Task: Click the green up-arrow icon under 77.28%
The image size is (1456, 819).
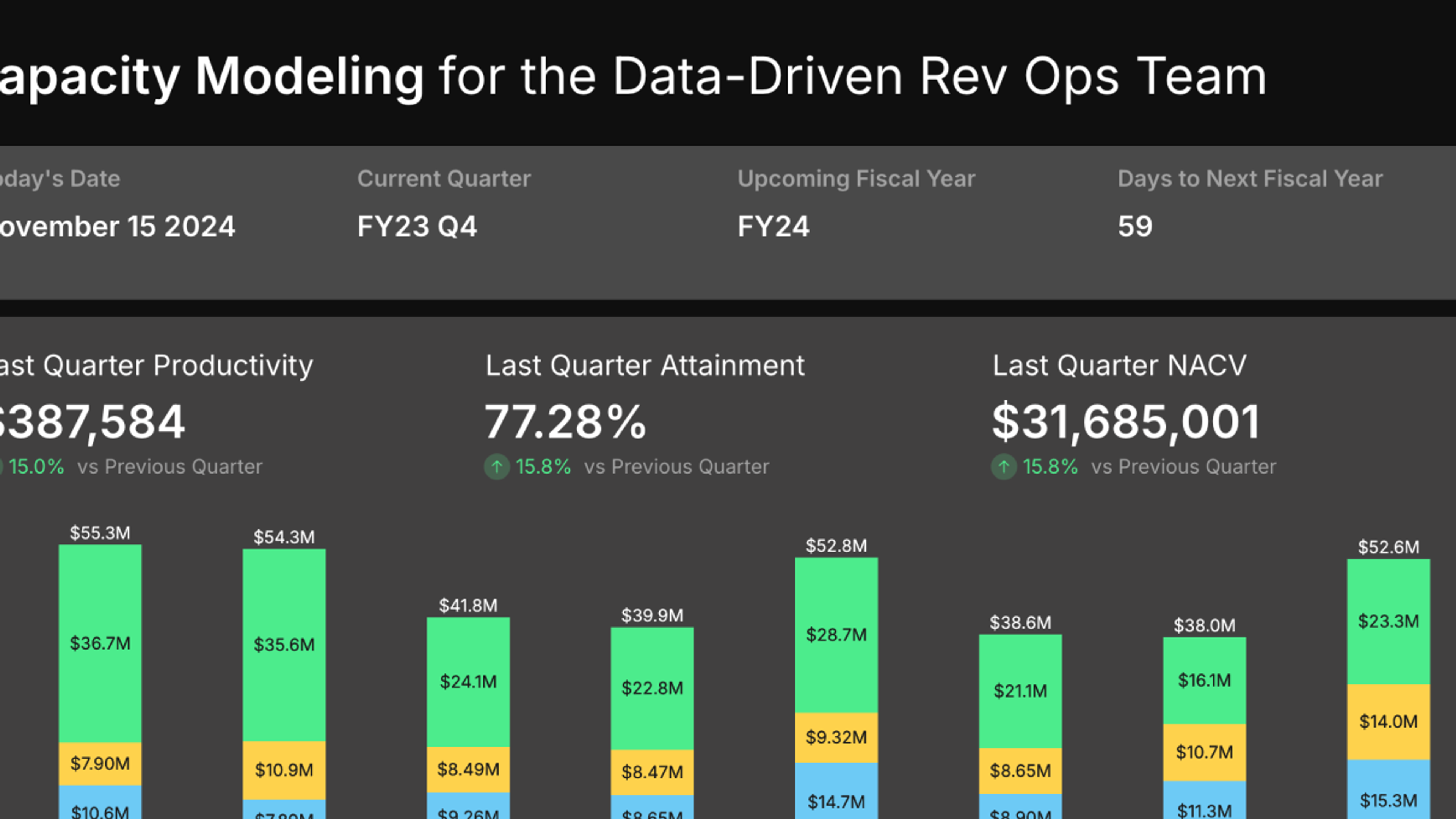Action: [x=497, y=467]
